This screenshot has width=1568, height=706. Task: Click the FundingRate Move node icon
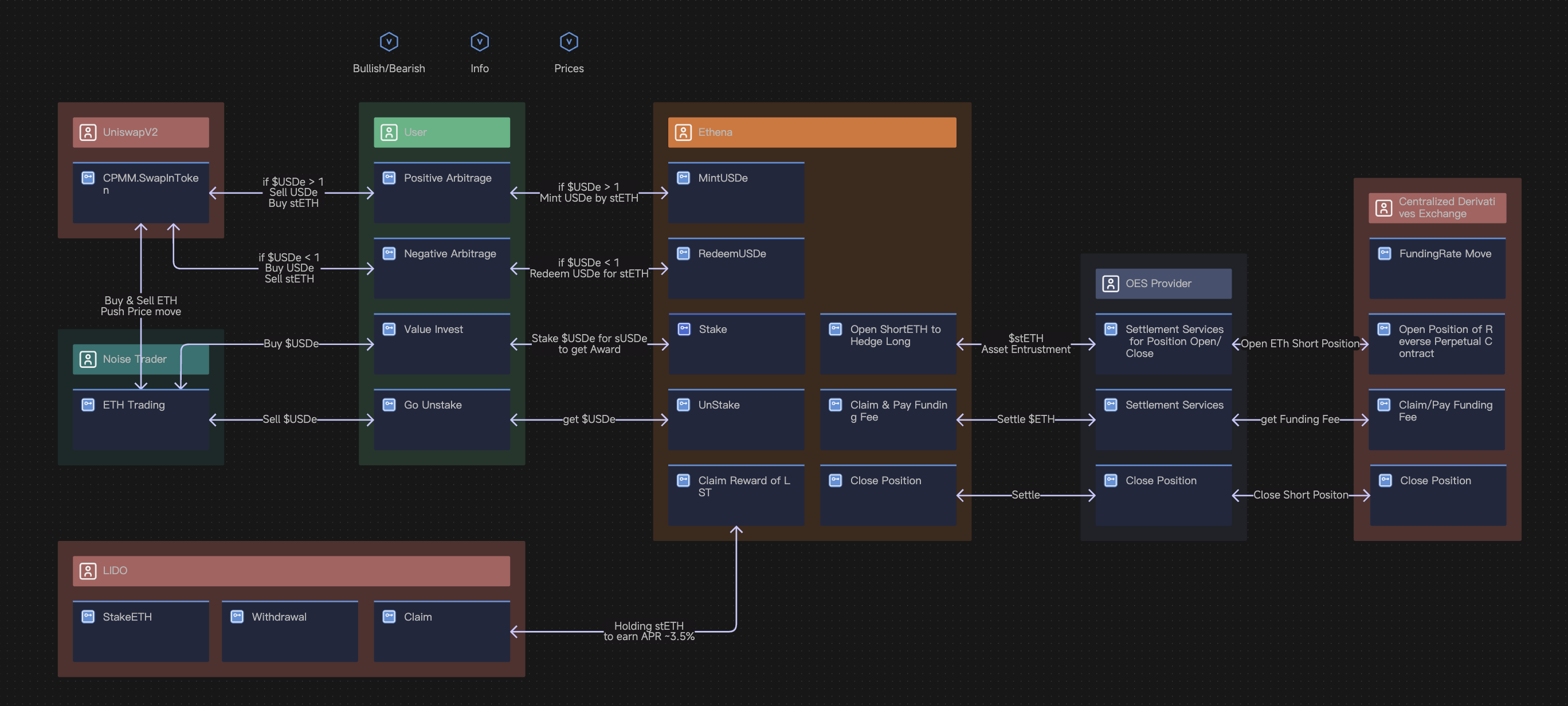(x=1384, y=254)
